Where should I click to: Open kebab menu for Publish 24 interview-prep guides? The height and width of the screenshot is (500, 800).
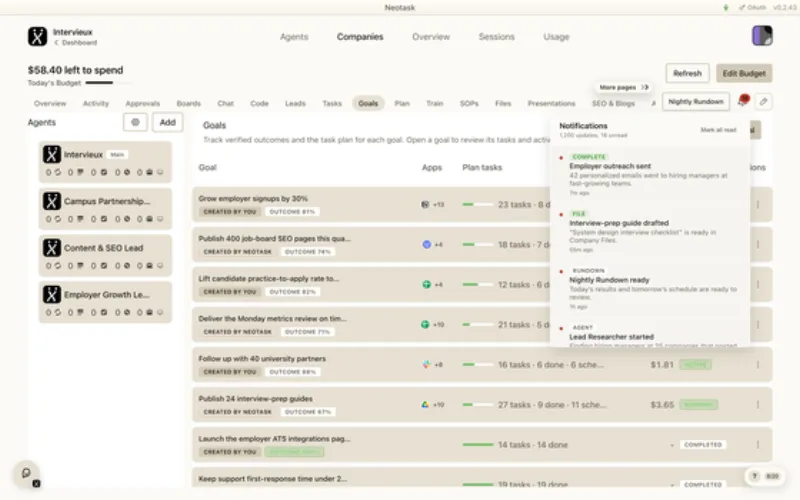(758, 405)
